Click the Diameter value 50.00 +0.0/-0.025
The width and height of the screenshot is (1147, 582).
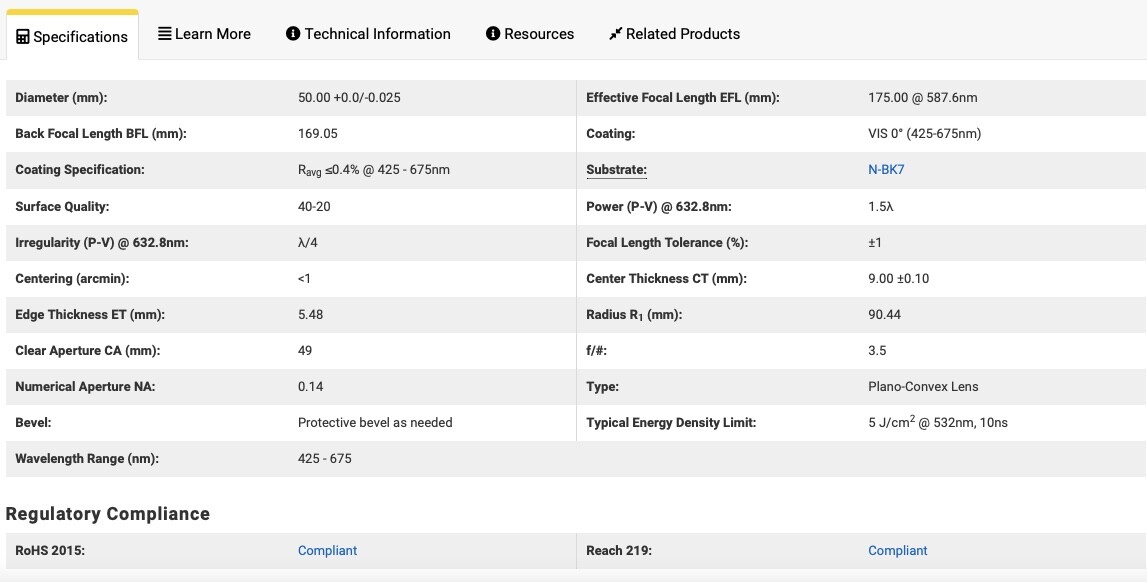[349, 98]
